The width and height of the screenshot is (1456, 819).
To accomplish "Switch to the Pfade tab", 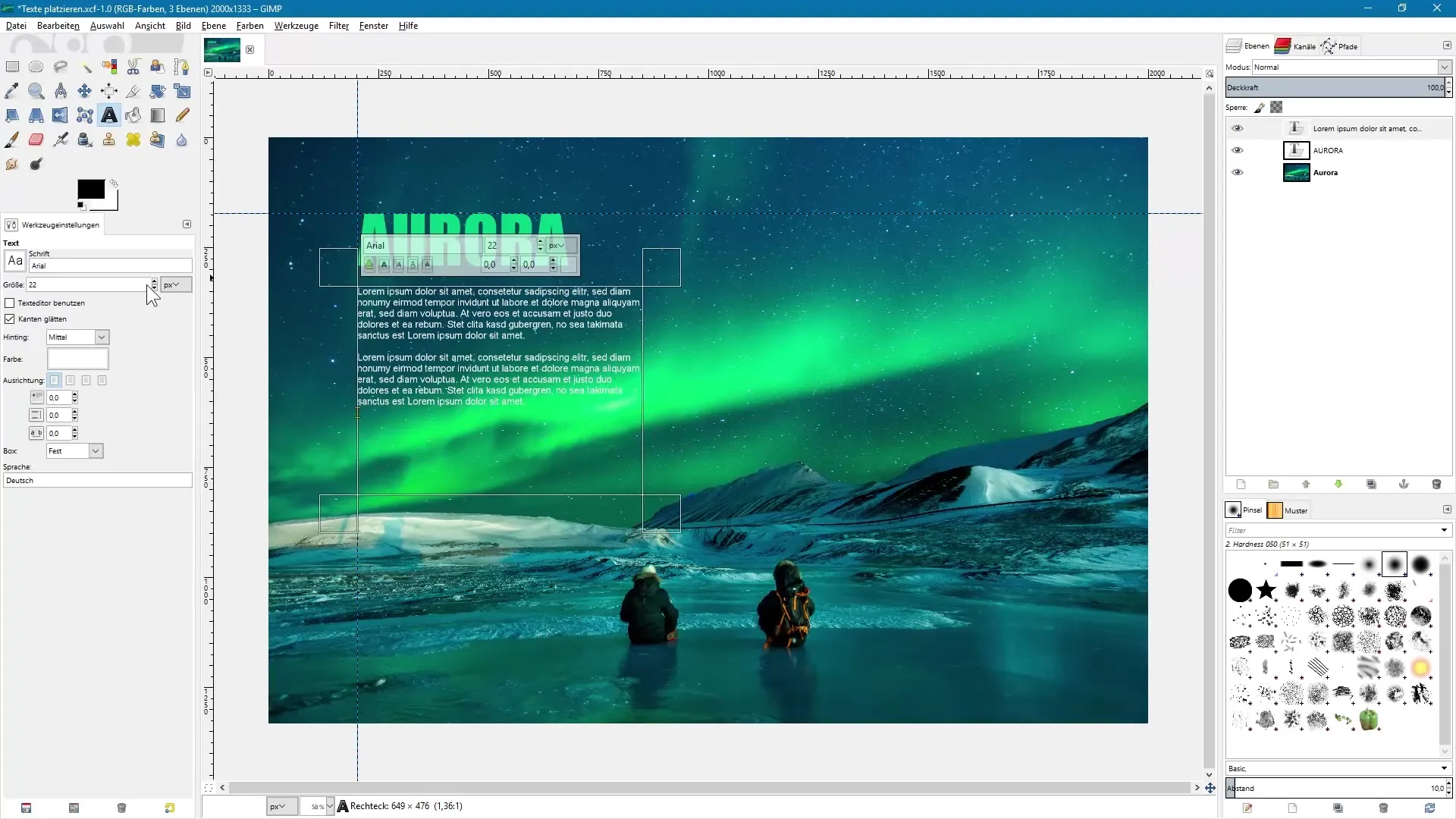I will pos(1340,45).
